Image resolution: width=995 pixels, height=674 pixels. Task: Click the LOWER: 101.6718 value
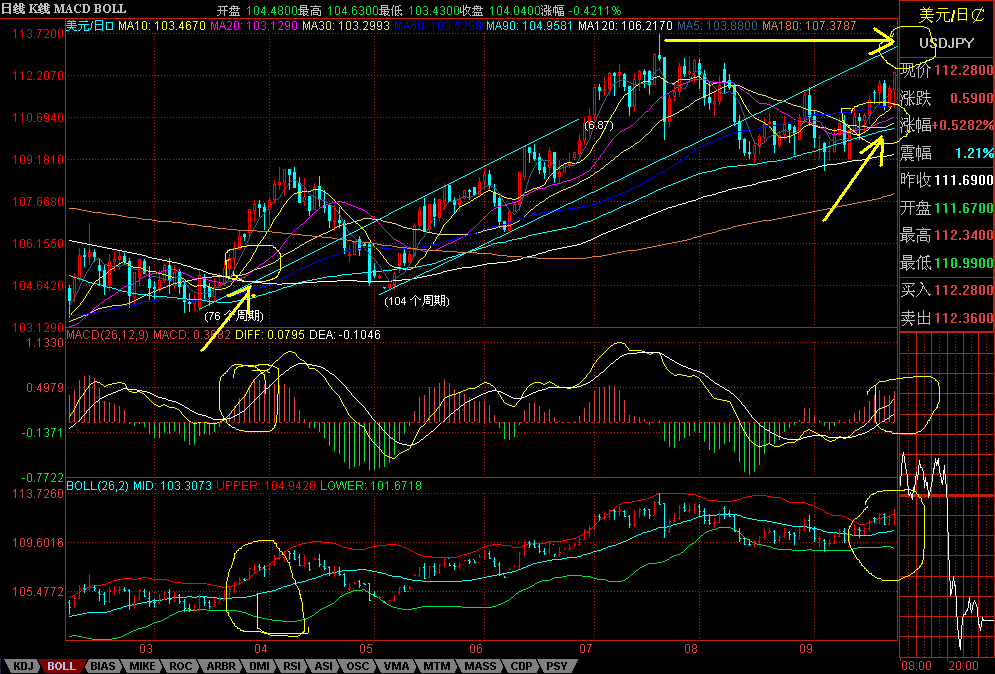371,486
